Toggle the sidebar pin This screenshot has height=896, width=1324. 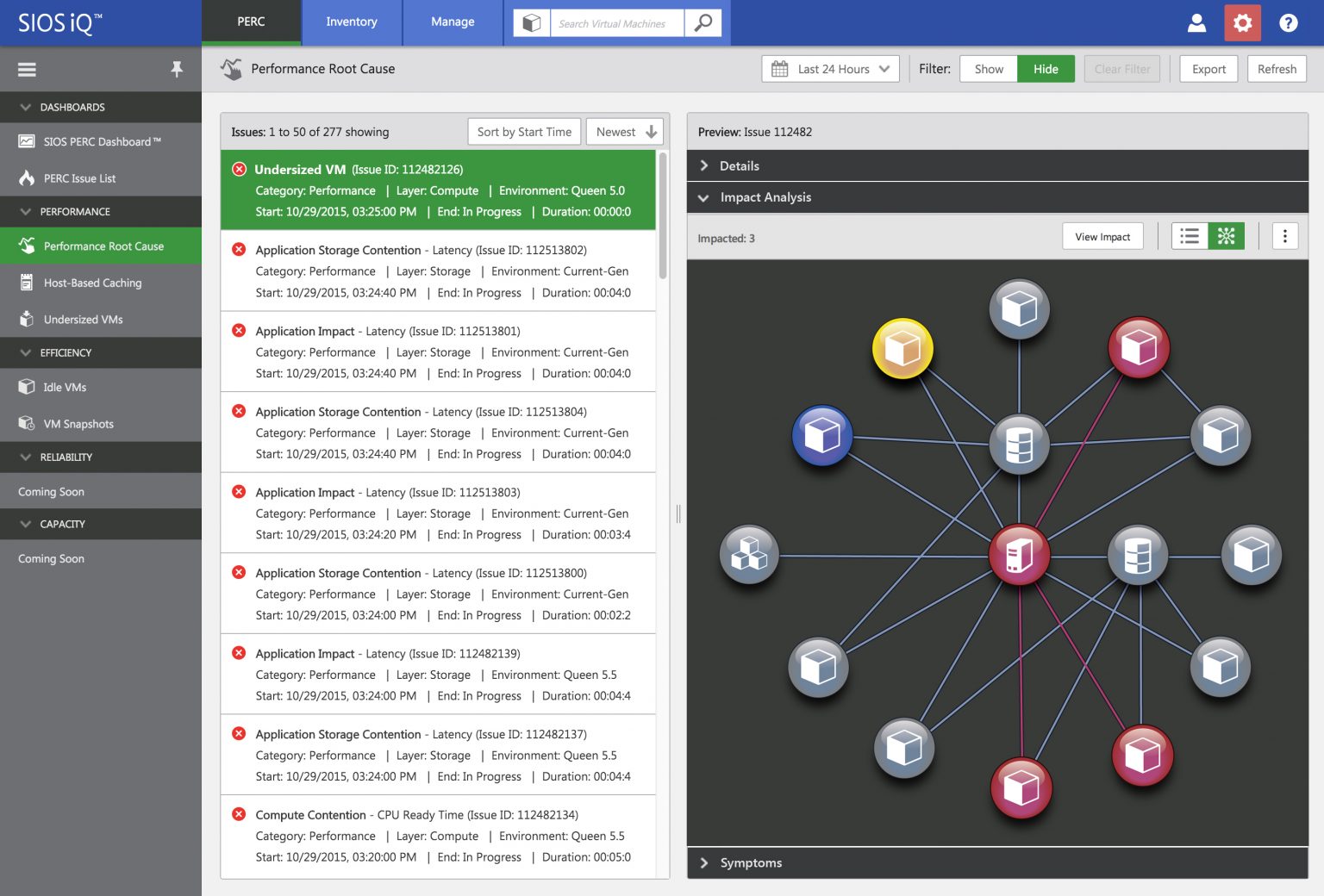(177, 69)
